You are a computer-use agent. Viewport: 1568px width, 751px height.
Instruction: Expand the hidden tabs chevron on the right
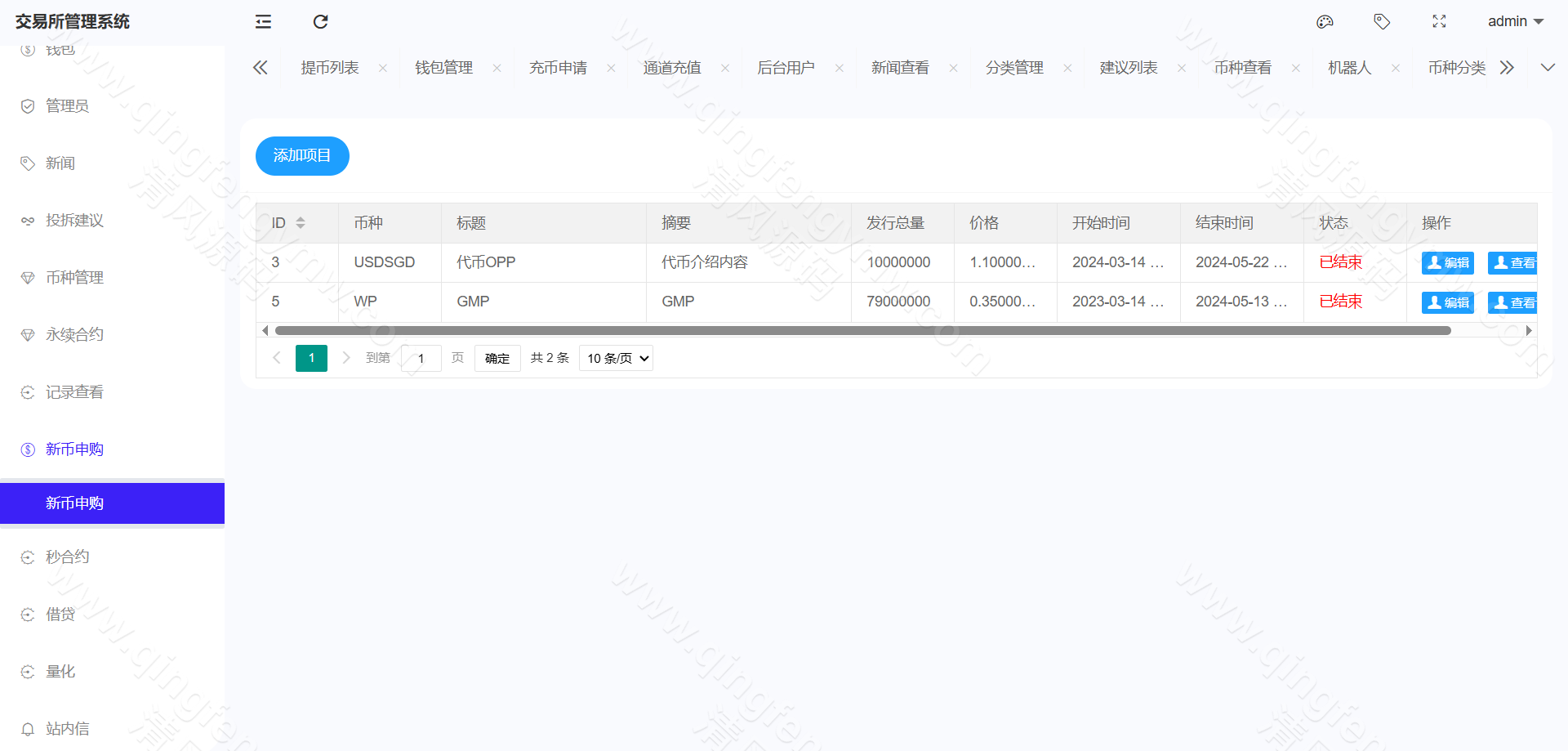(x=1548, y=67)
